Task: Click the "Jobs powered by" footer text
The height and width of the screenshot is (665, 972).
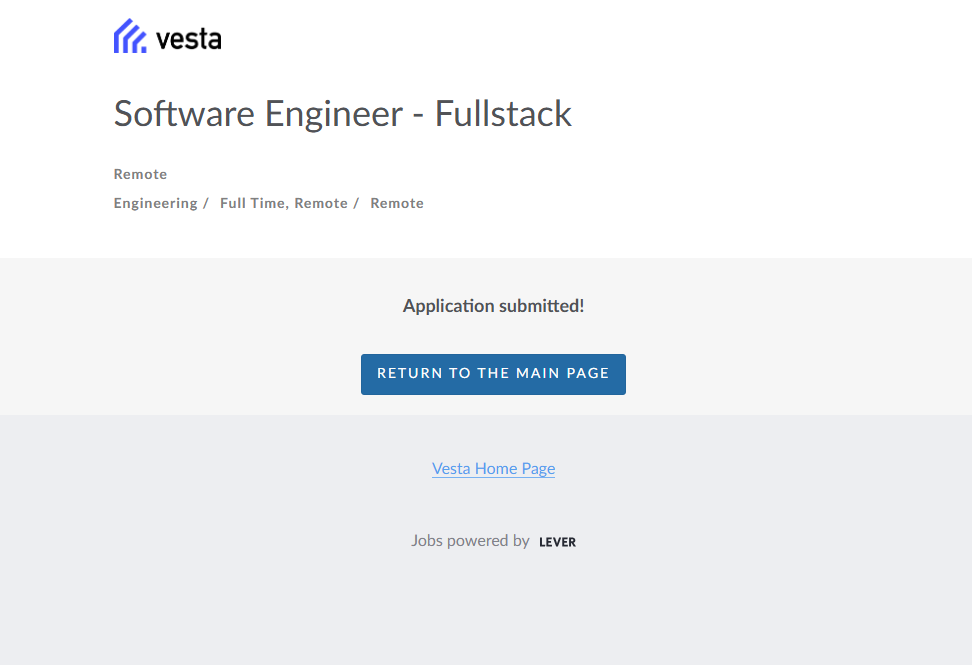Action: (470, 541)
